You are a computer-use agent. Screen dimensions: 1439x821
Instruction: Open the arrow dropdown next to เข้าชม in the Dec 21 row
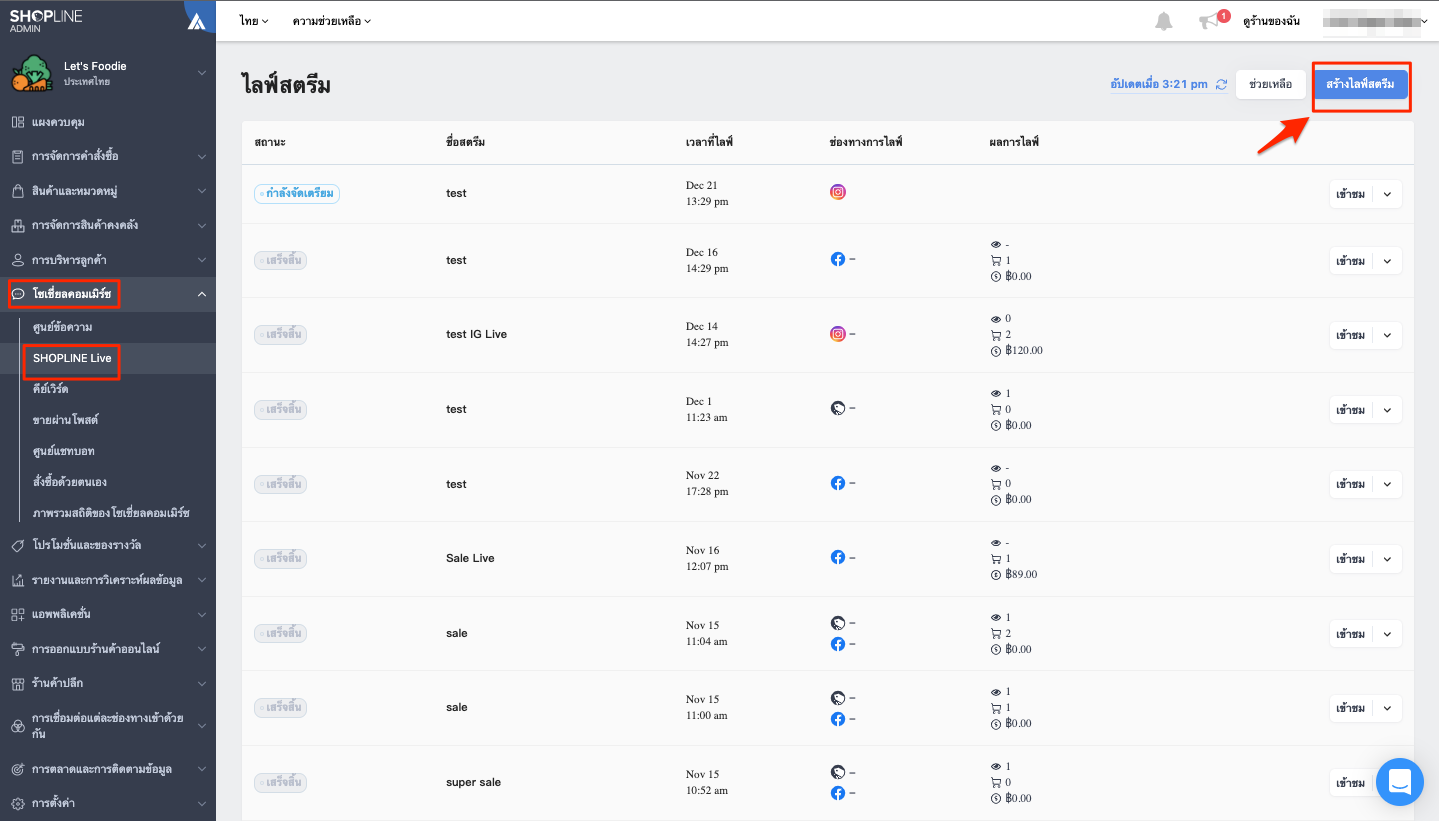pyautogui.click(x=1387, y=194)
